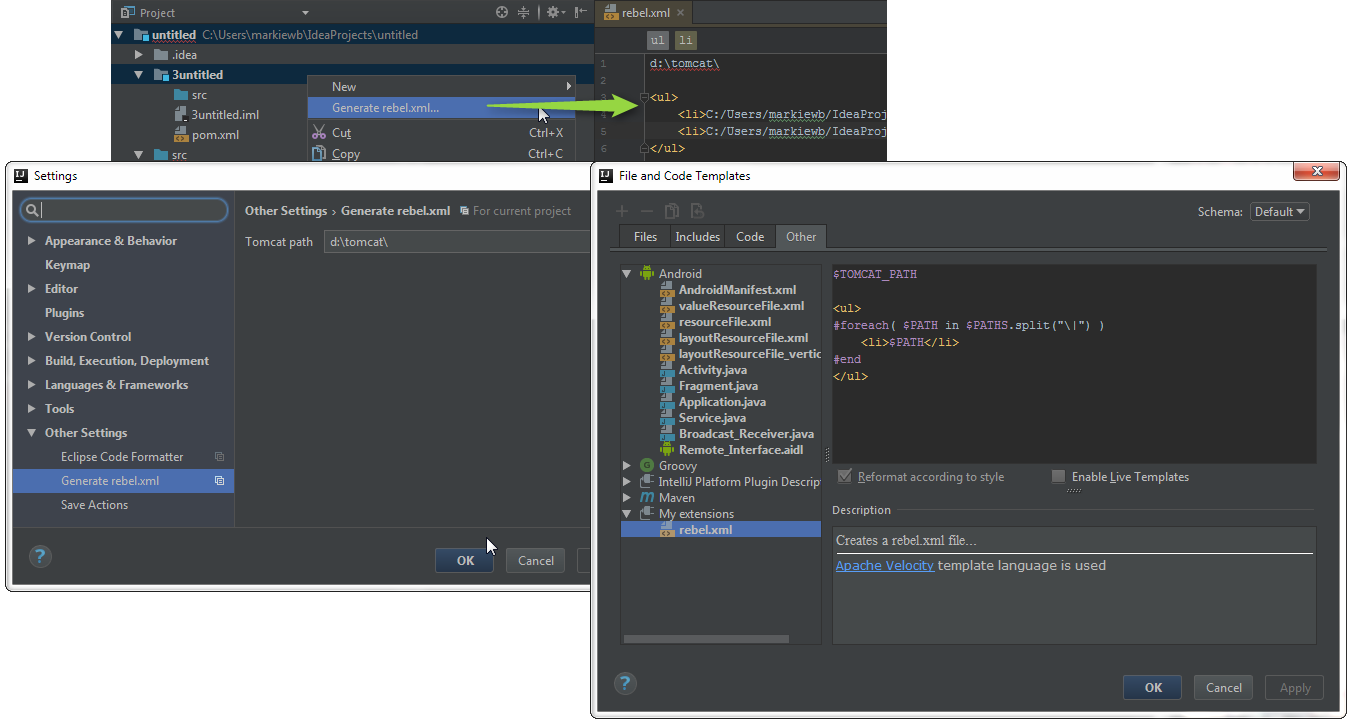
Task: Open the New submenu in context menu
Action: coord(441,86)
